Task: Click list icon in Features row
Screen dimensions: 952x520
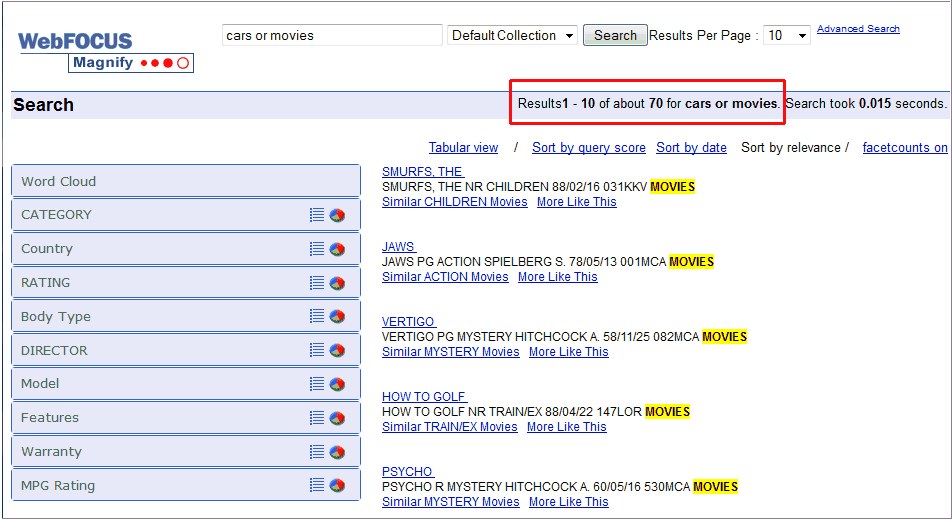Action: [317, 418]
